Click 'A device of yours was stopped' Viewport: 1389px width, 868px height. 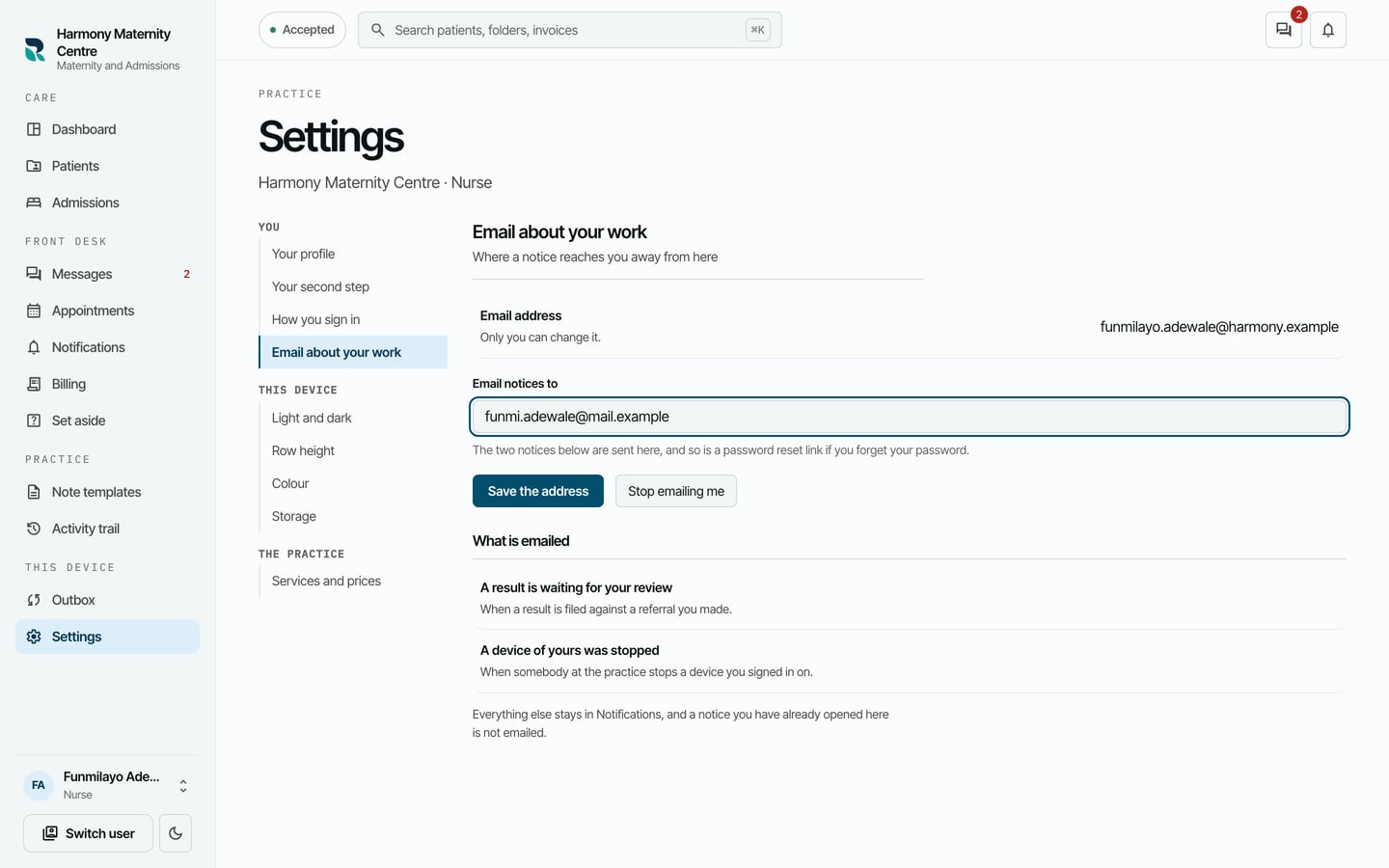tap(569, 650)
